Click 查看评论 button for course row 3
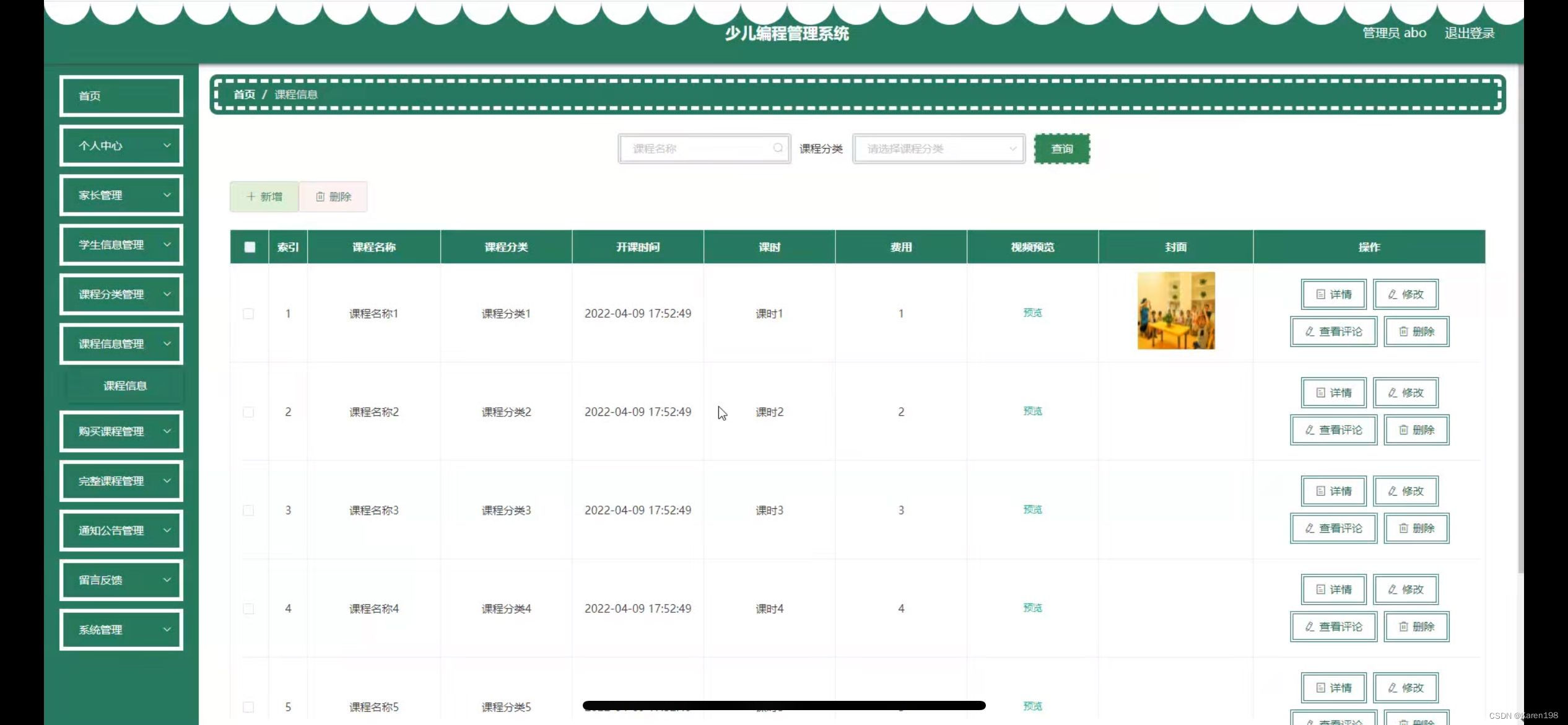Viewport: 1568px width, 725px height. click(x=1333, y=529)
